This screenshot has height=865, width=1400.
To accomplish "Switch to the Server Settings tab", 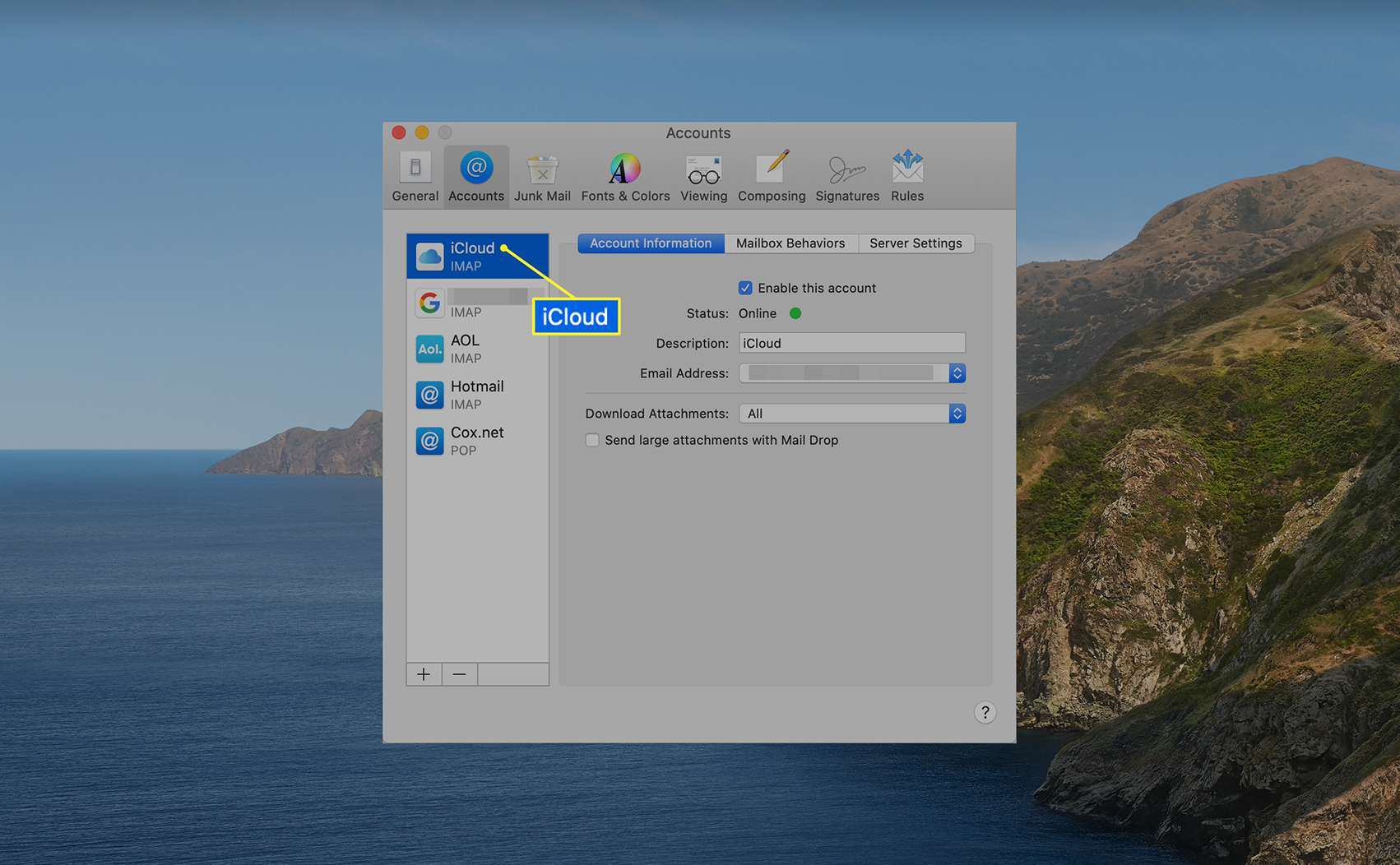I will tap(916, 243).
